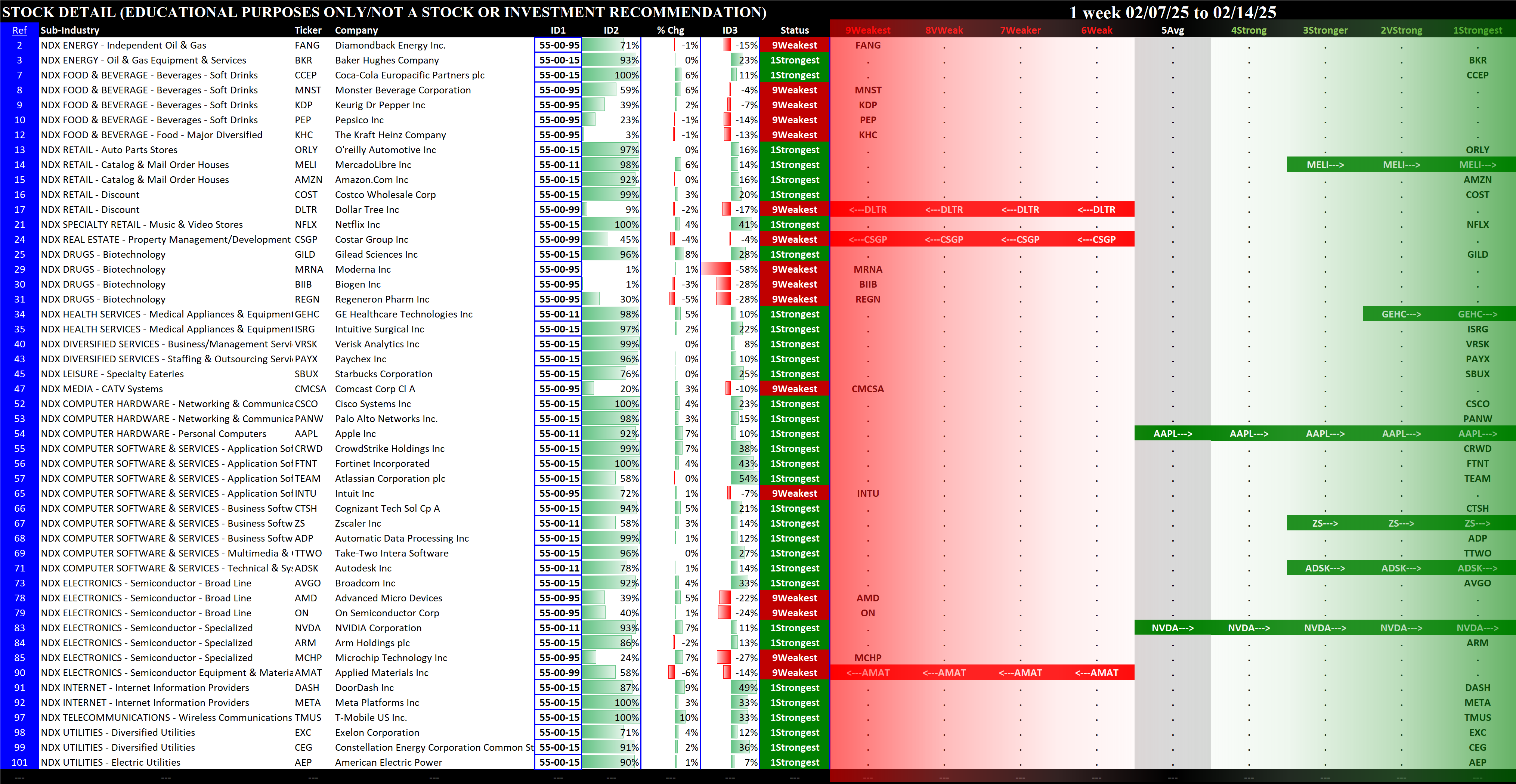Click the MELI arrow under 3Stronger

click(x=1325, y=165)
